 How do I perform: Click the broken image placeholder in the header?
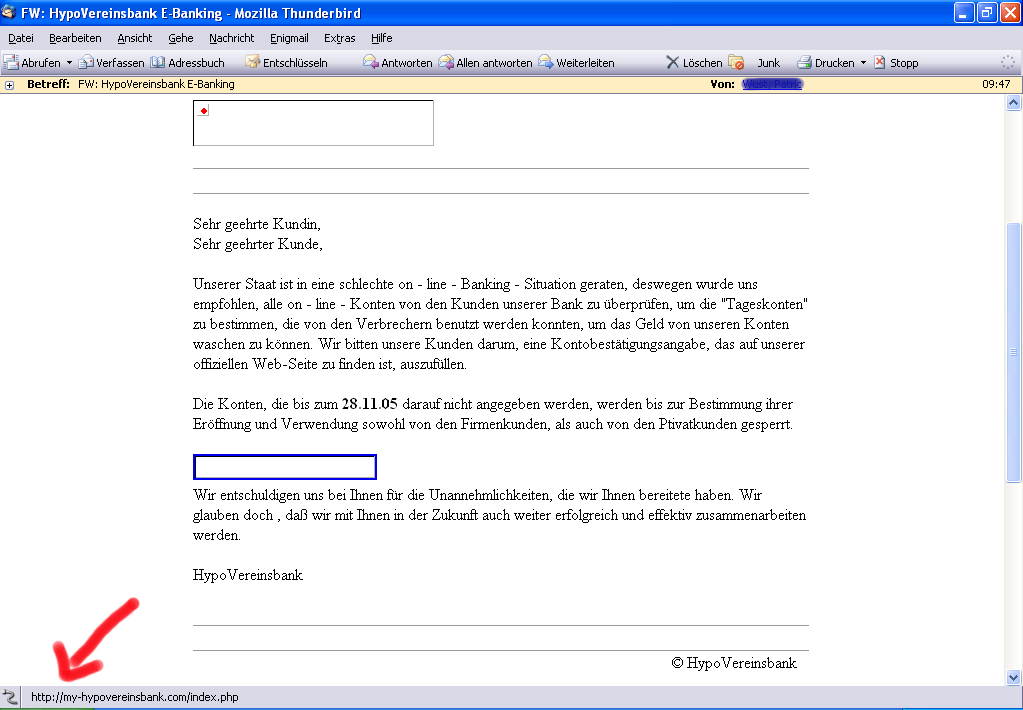313,123
